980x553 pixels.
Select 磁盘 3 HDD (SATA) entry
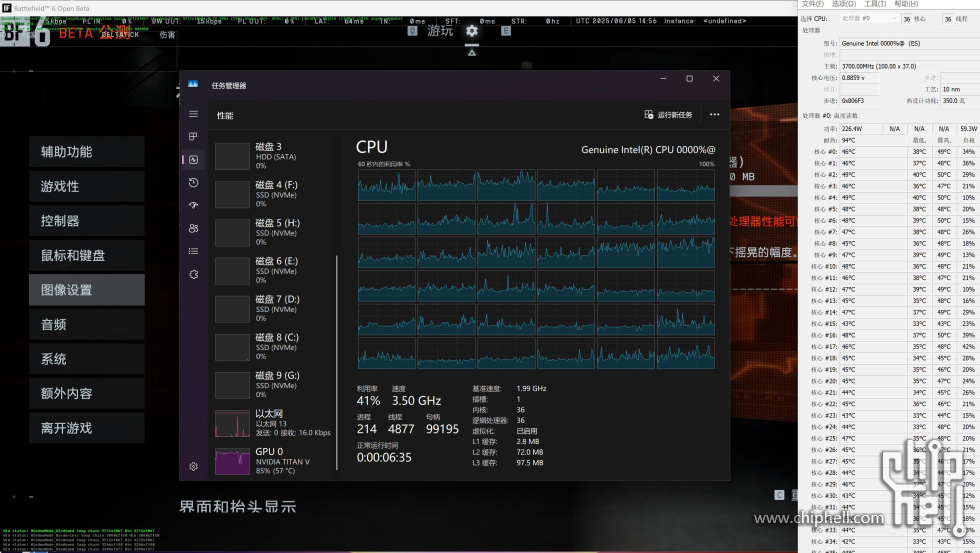coord(273,156)
